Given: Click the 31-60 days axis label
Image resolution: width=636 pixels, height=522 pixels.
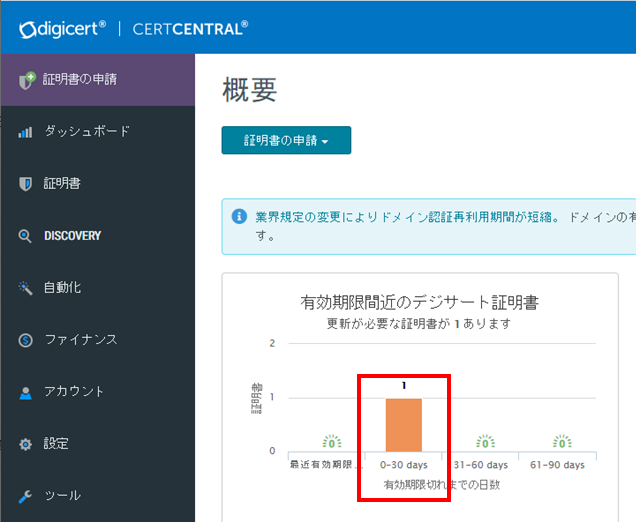Looking at the screenshot, I should click(481, 465).
